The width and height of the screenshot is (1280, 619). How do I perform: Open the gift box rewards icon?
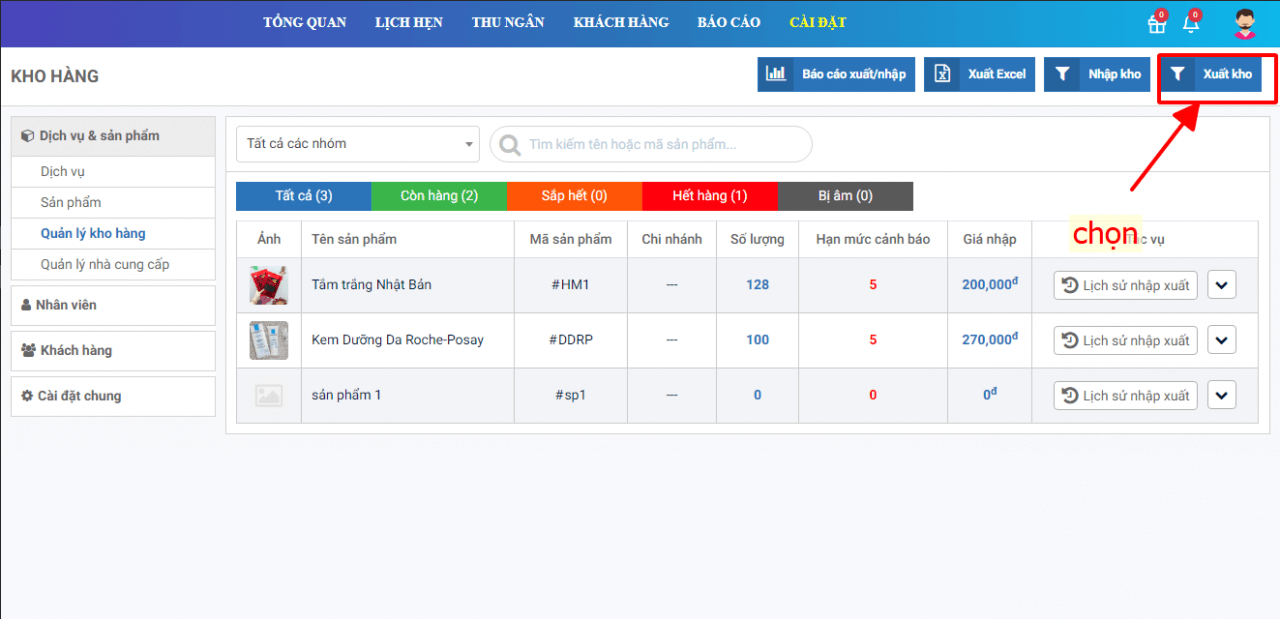tap(1157, 24)
